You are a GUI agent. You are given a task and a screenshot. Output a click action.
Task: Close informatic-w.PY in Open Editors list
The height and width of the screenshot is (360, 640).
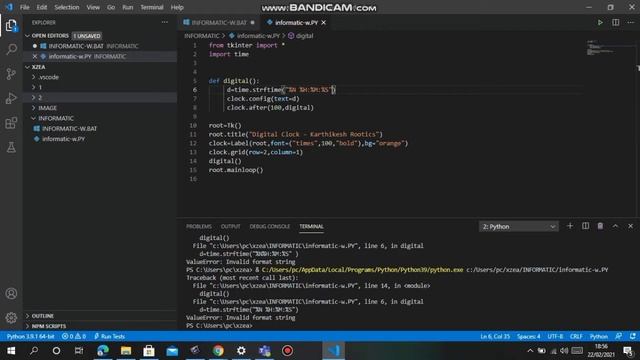coord(35,56)
